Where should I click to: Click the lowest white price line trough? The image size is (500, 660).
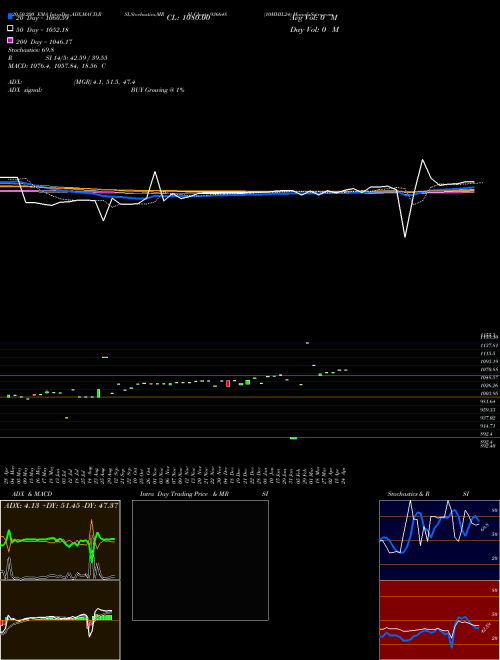pos(405,237)
